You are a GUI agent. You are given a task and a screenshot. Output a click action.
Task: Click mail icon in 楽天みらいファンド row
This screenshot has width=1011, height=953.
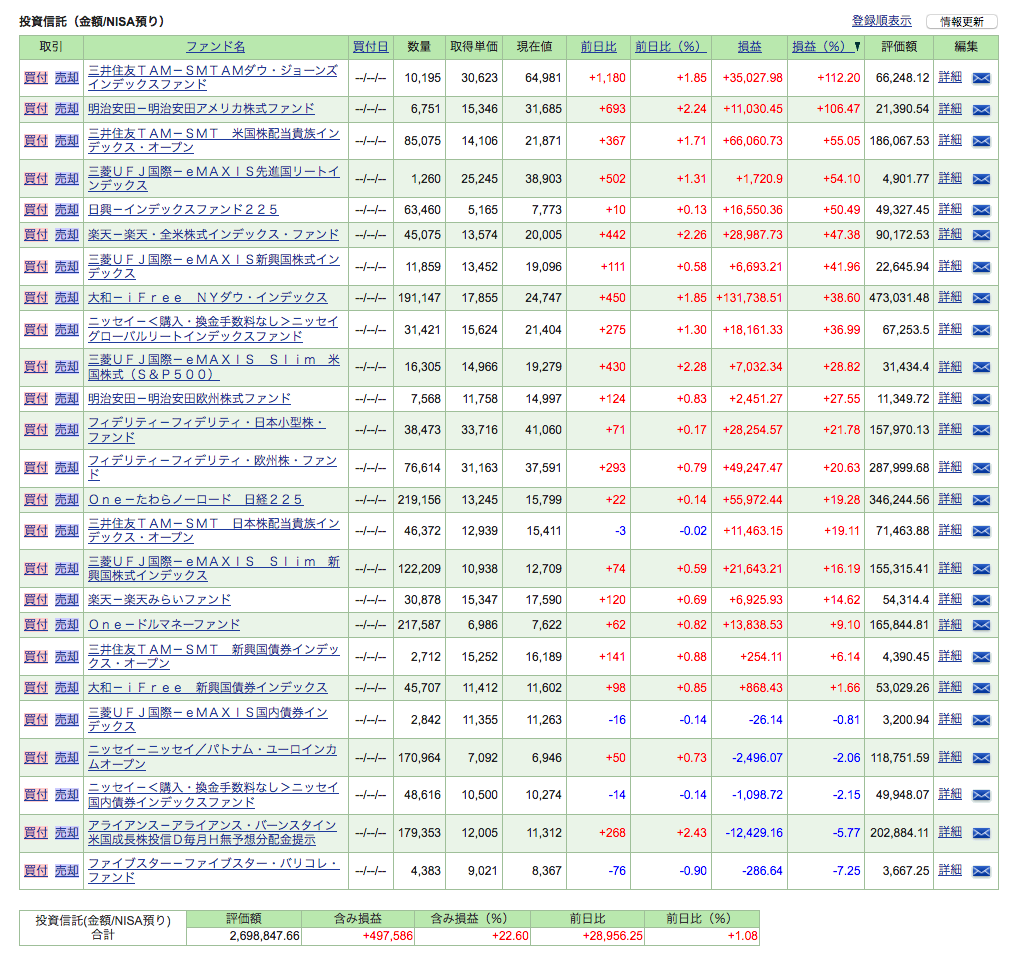pos(981,600)
